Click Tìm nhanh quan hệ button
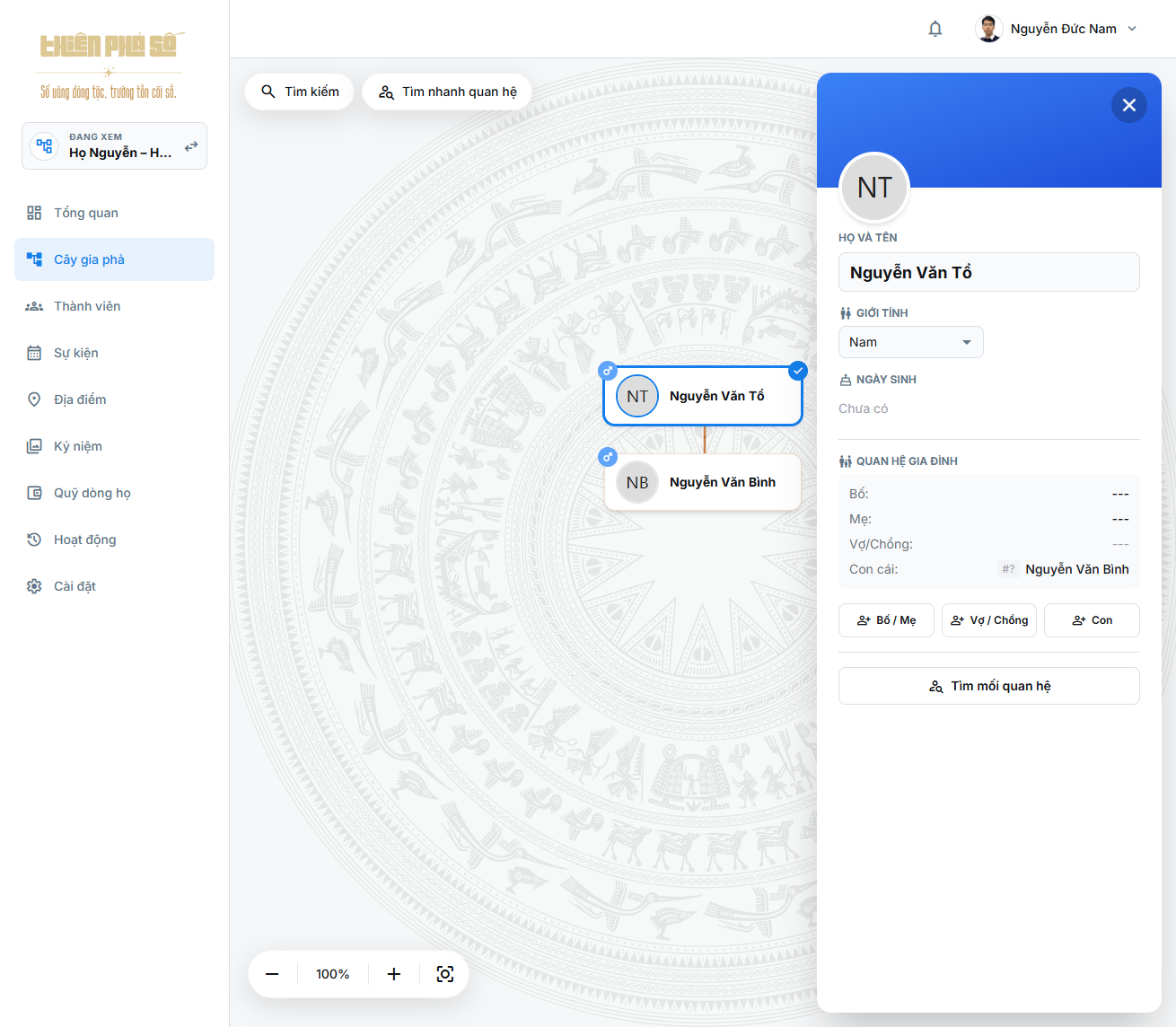The width and height of the screenshot is (1176, 1027). point(447,92)
